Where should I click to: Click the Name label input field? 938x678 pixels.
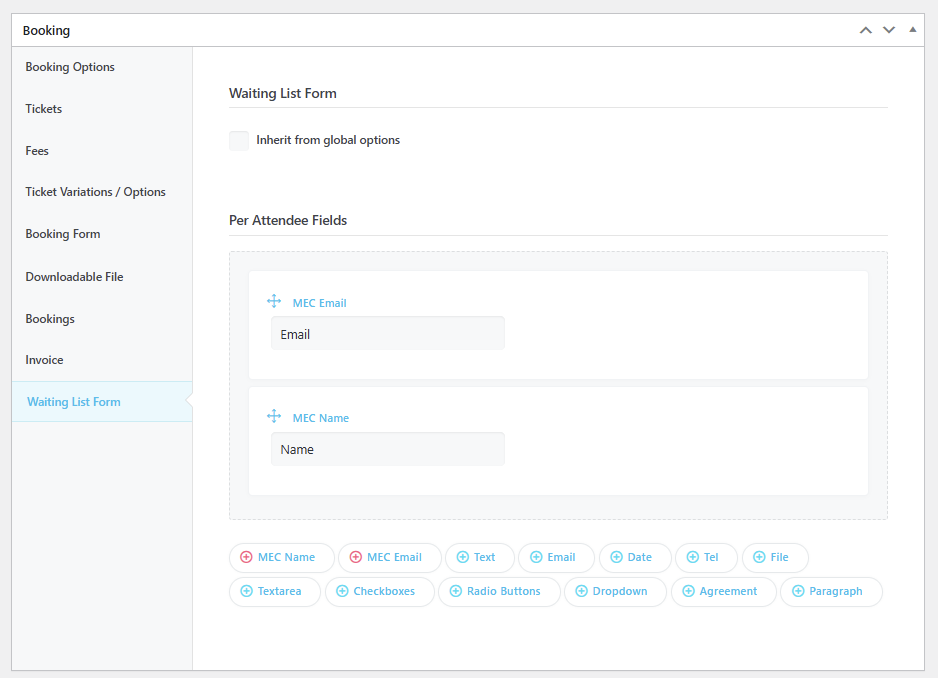point(387,449)
